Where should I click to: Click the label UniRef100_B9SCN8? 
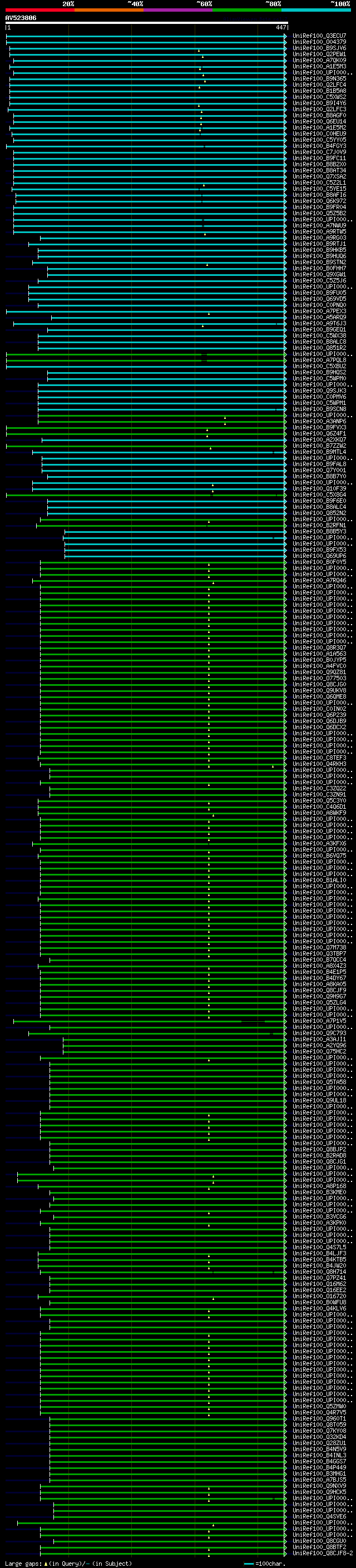[x=319, y=409]
